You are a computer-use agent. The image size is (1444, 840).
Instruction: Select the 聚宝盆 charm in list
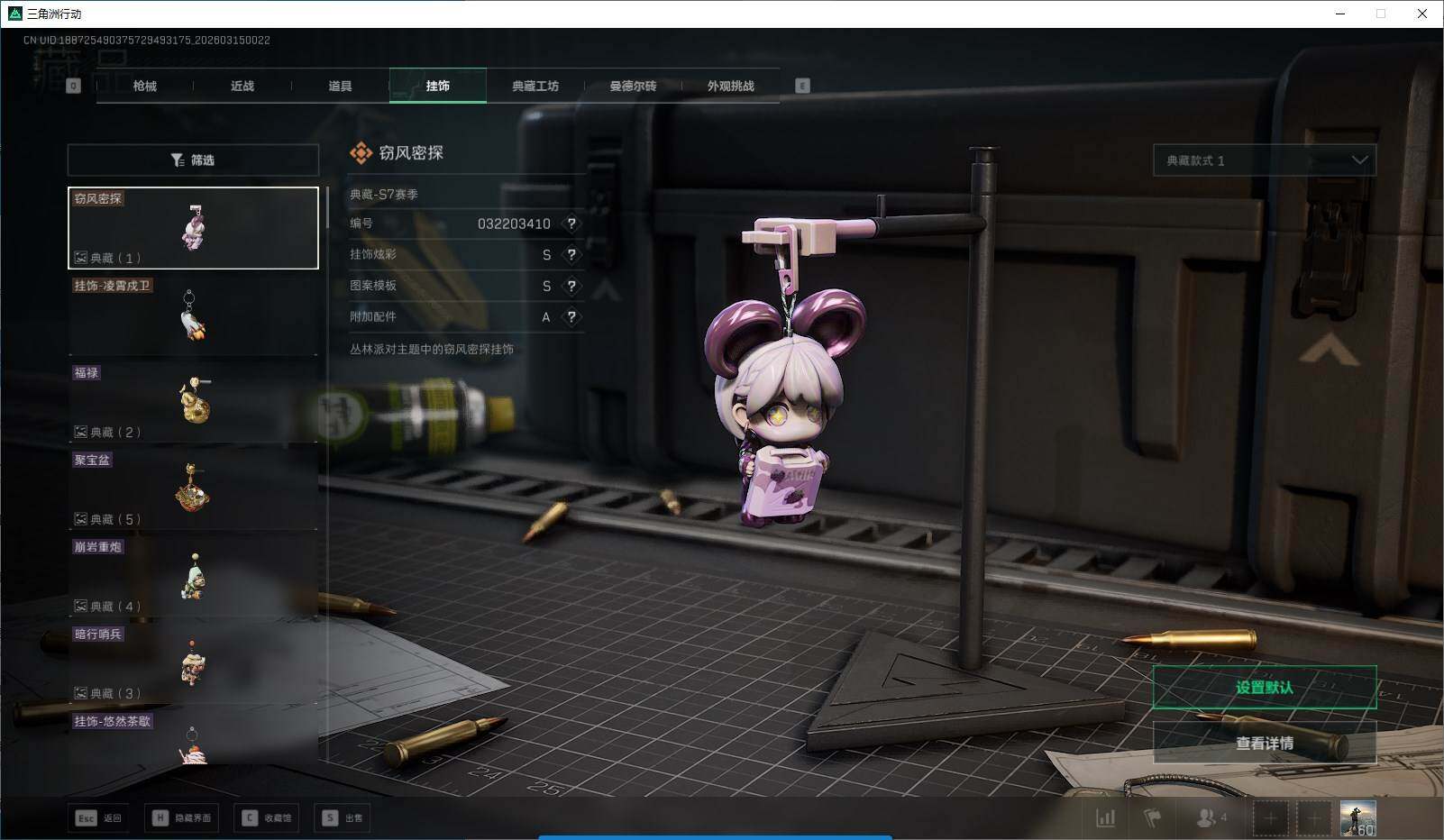click(193, 488)
